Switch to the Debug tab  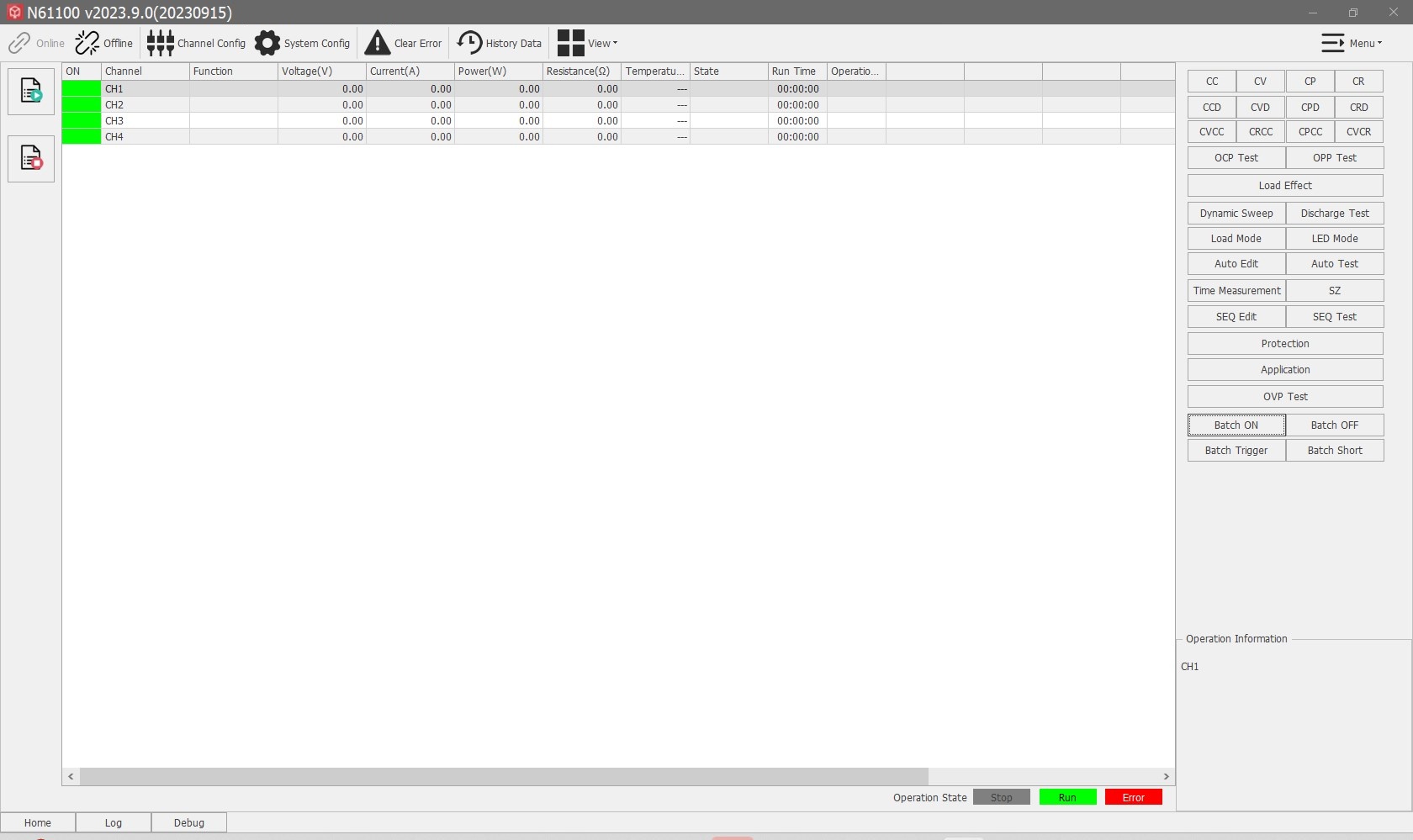pos(189,822)
